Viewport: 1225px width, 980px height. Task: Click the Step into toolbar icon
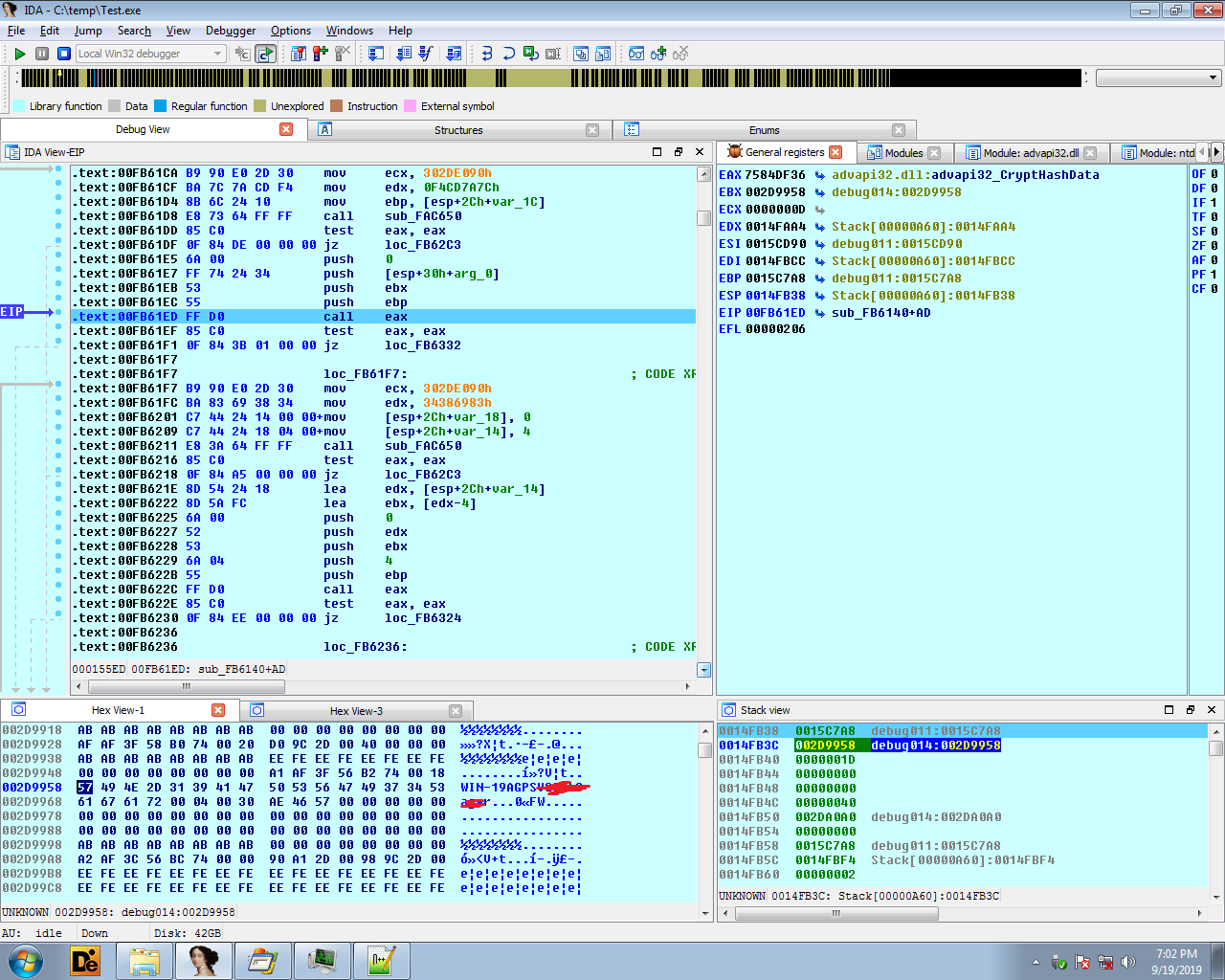tap(487, 54)
